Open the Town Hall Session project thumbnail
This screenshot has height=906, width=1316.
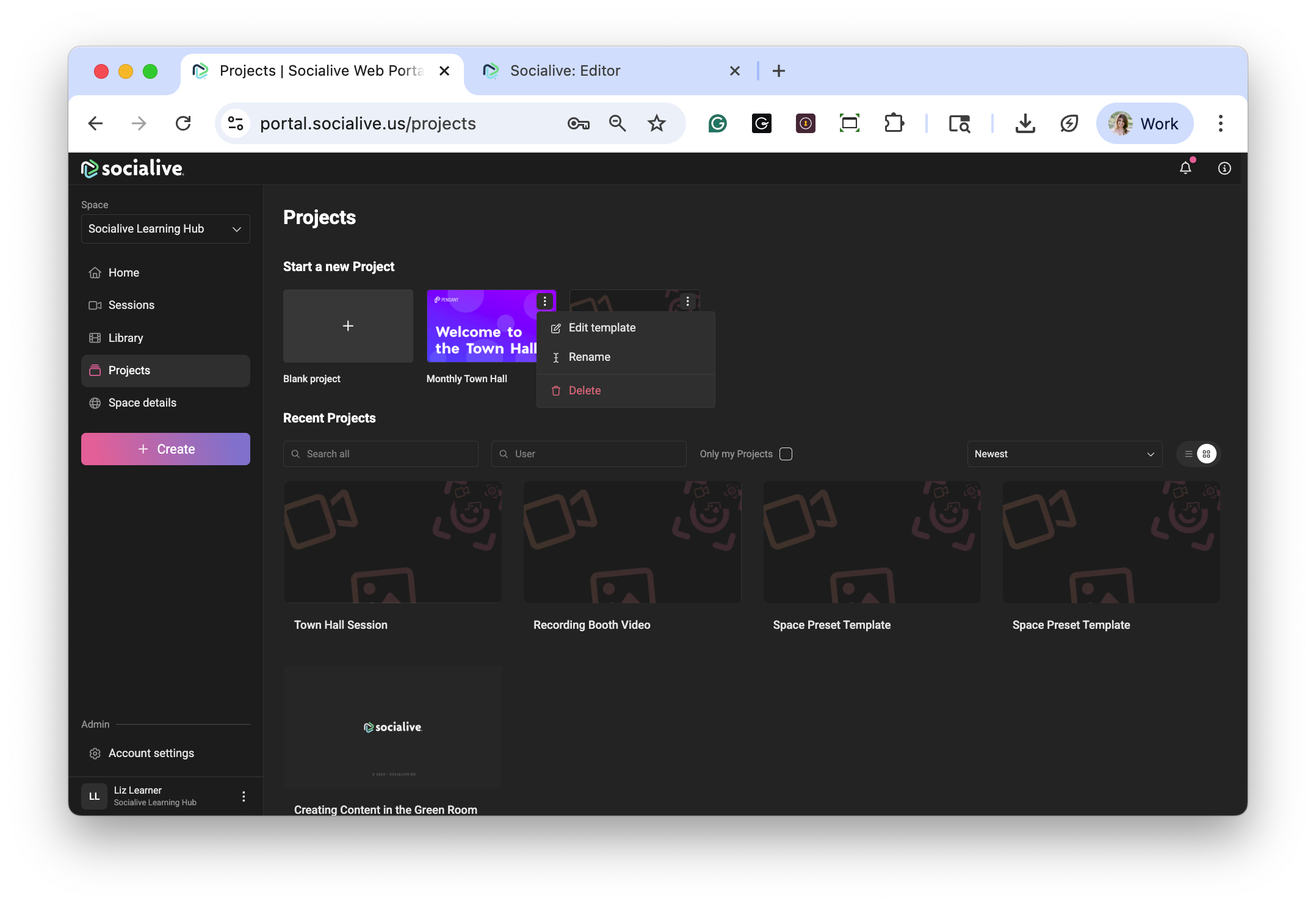pyautogui.click(x=392, y=542)
